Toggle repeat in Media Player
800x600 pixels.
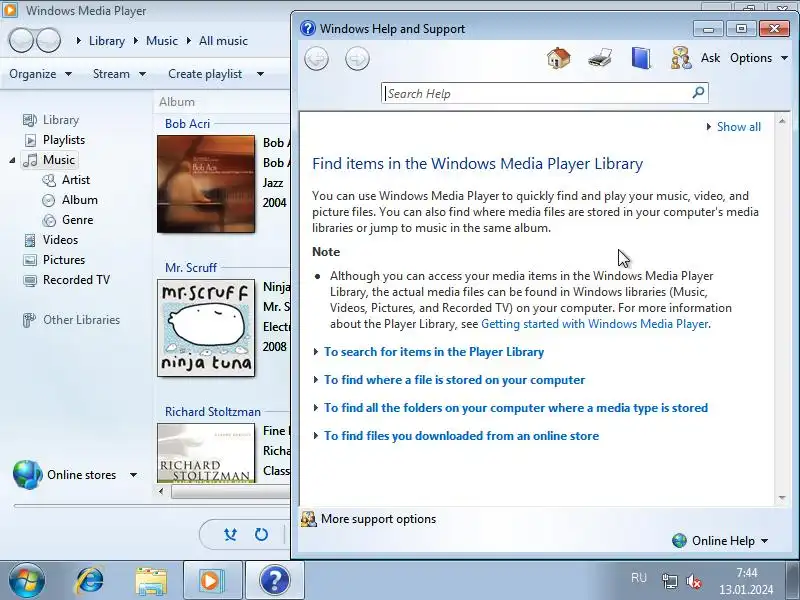(x=261, y=534)
